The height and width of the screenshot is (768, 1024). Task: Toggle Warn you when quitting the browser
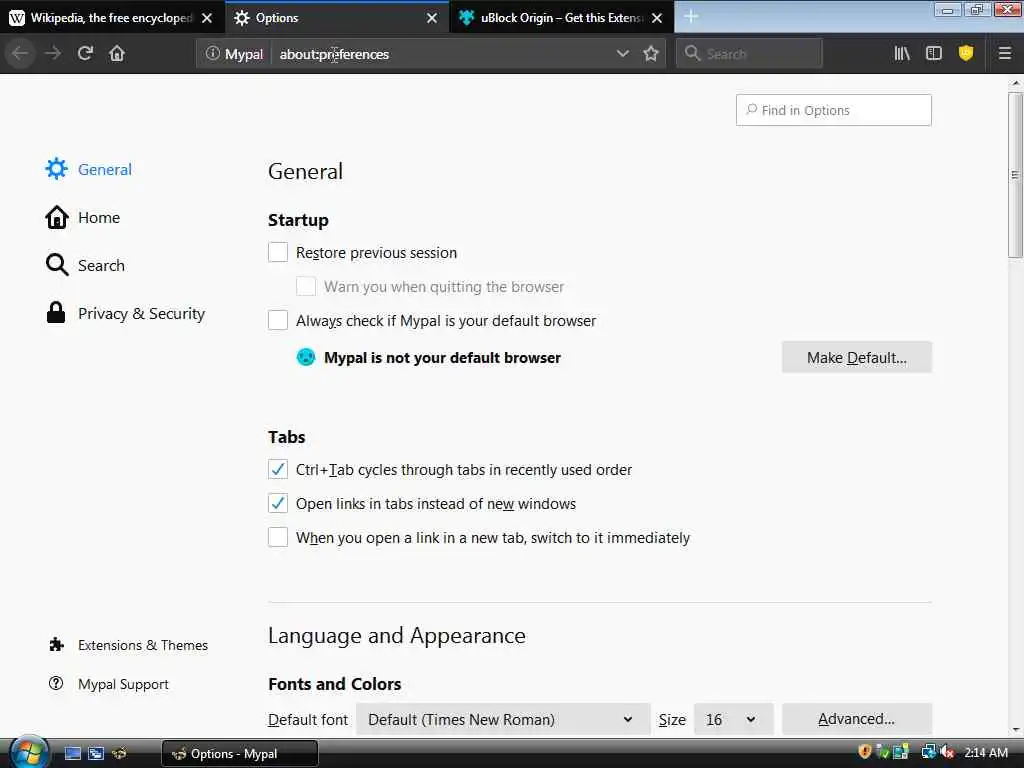[306, 286]
